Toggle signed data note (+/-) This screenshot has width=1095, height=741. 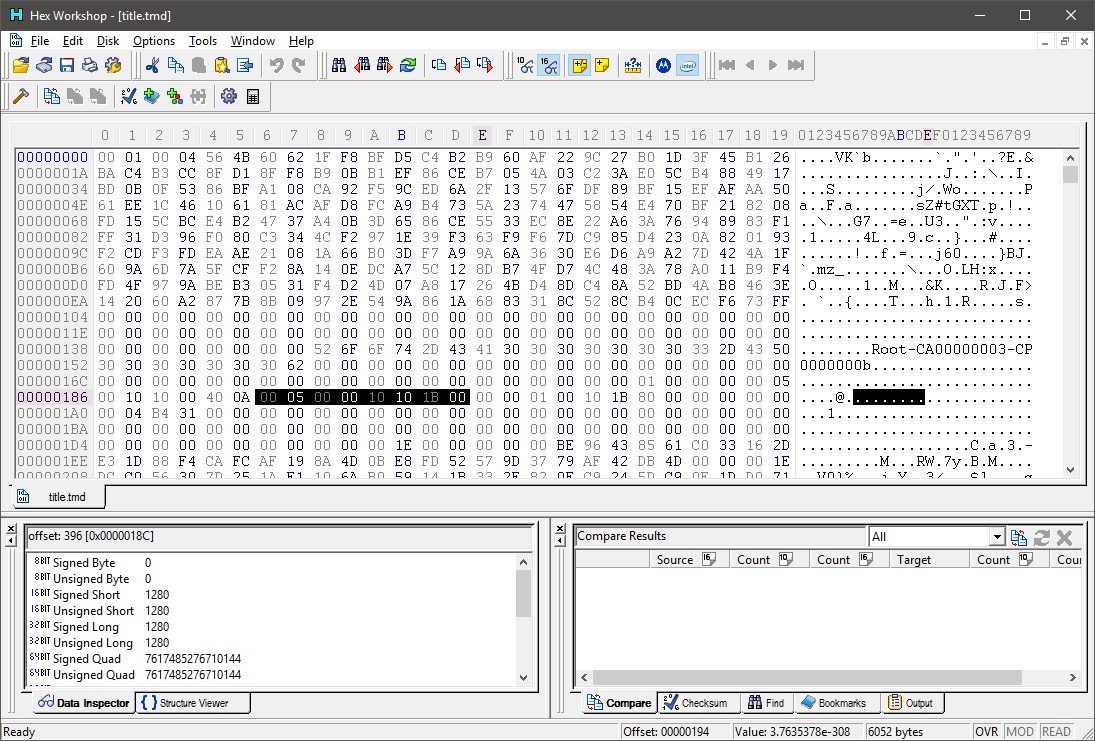click(x=579, y=66)
